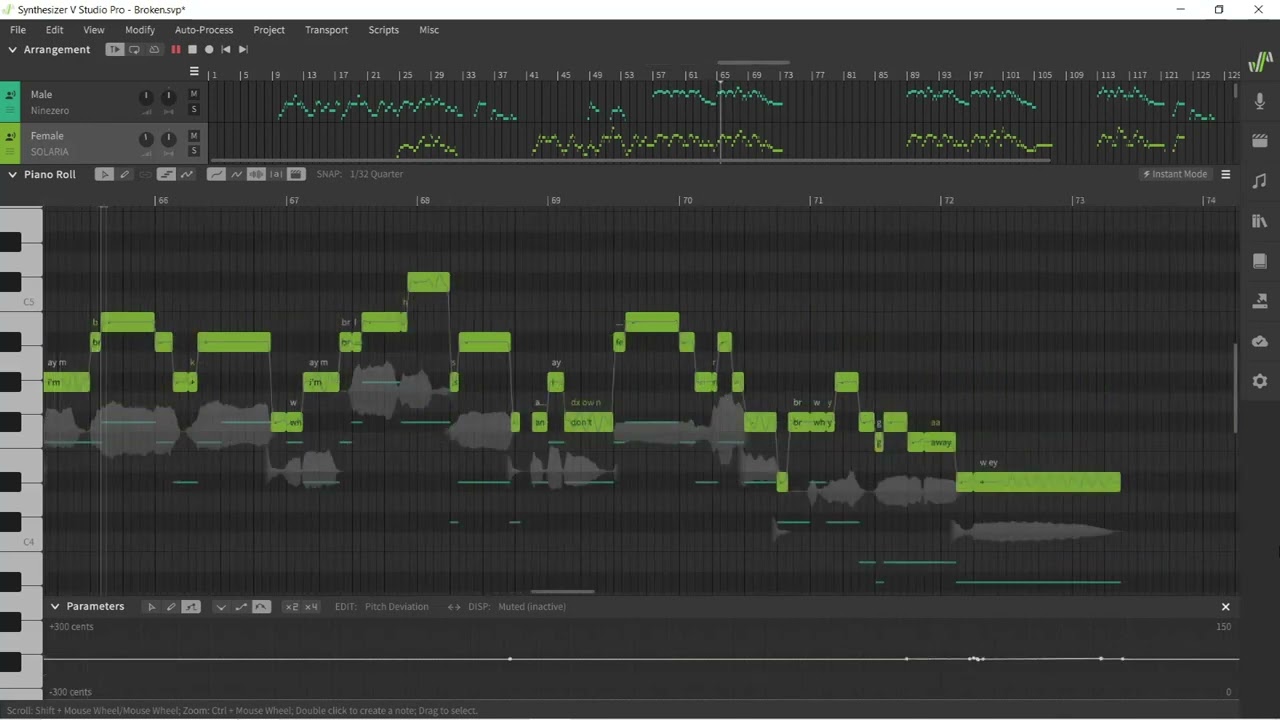
Task: Click the Female track voice icon
Action: pyautogui.click(x=10, y=136)
